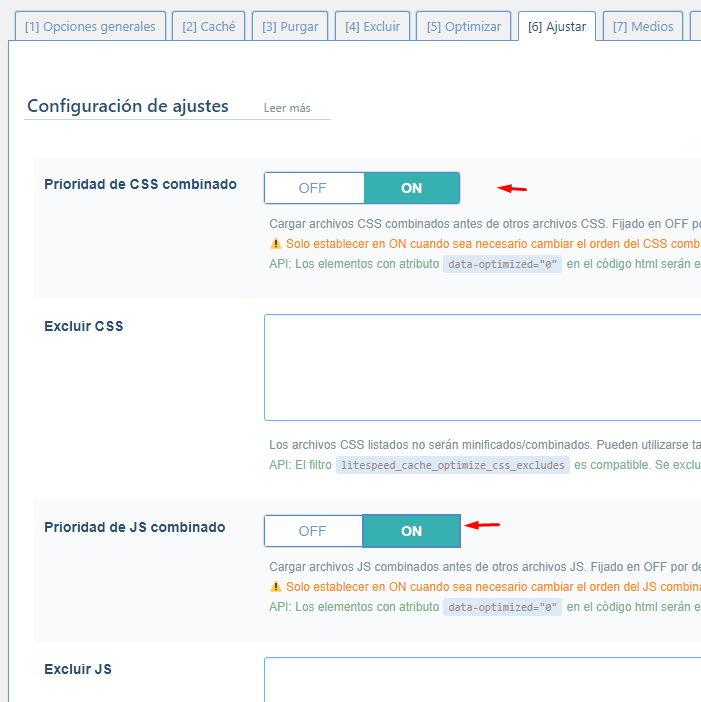The image size is (701, 702).
Task: Focus the Excluir JS text area
Action: point(482,679)
